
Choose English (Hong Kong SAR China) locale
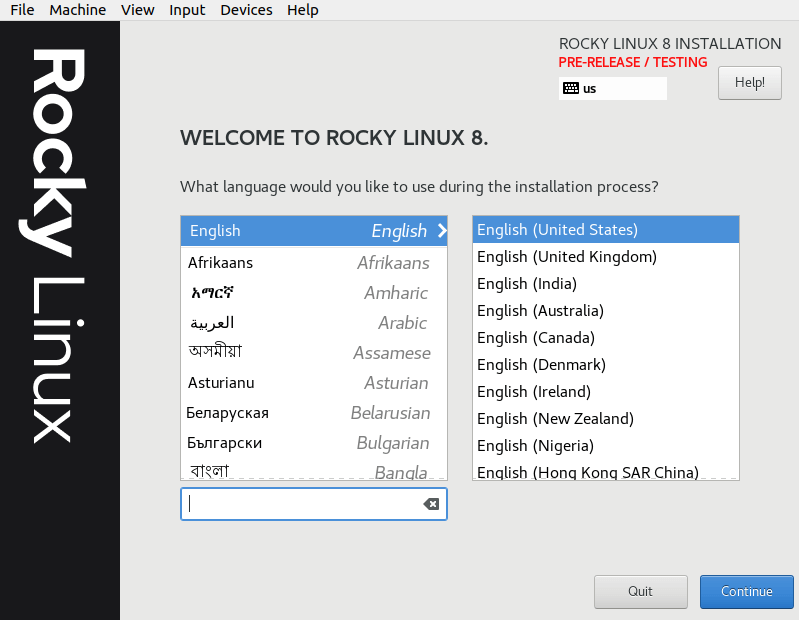click(x=606, y=471)
